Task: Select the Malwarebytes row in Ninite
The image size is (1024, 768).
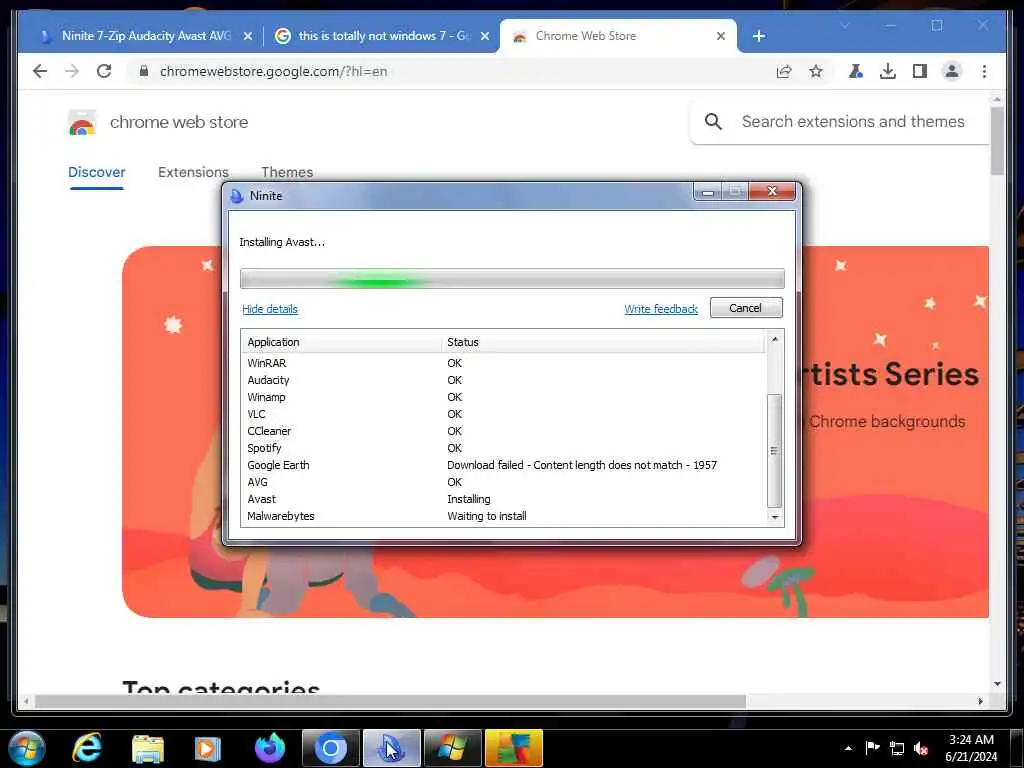Action: [504, 516]
